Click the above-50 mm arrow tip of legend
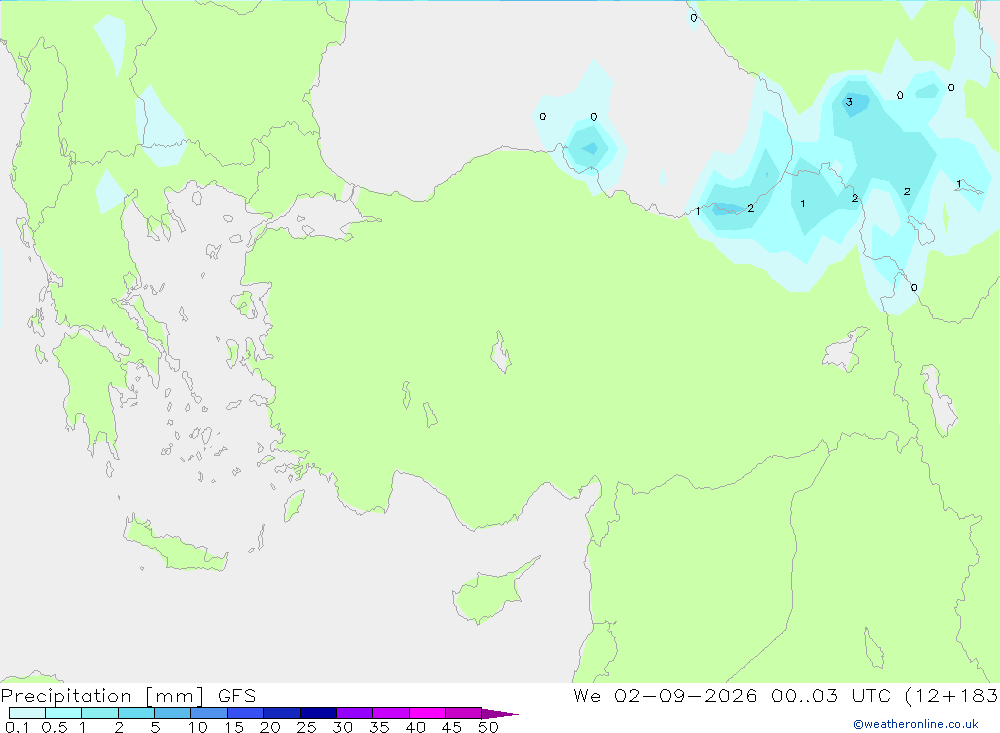Viewport: 1000px width, 733px height. click(499, 713)
